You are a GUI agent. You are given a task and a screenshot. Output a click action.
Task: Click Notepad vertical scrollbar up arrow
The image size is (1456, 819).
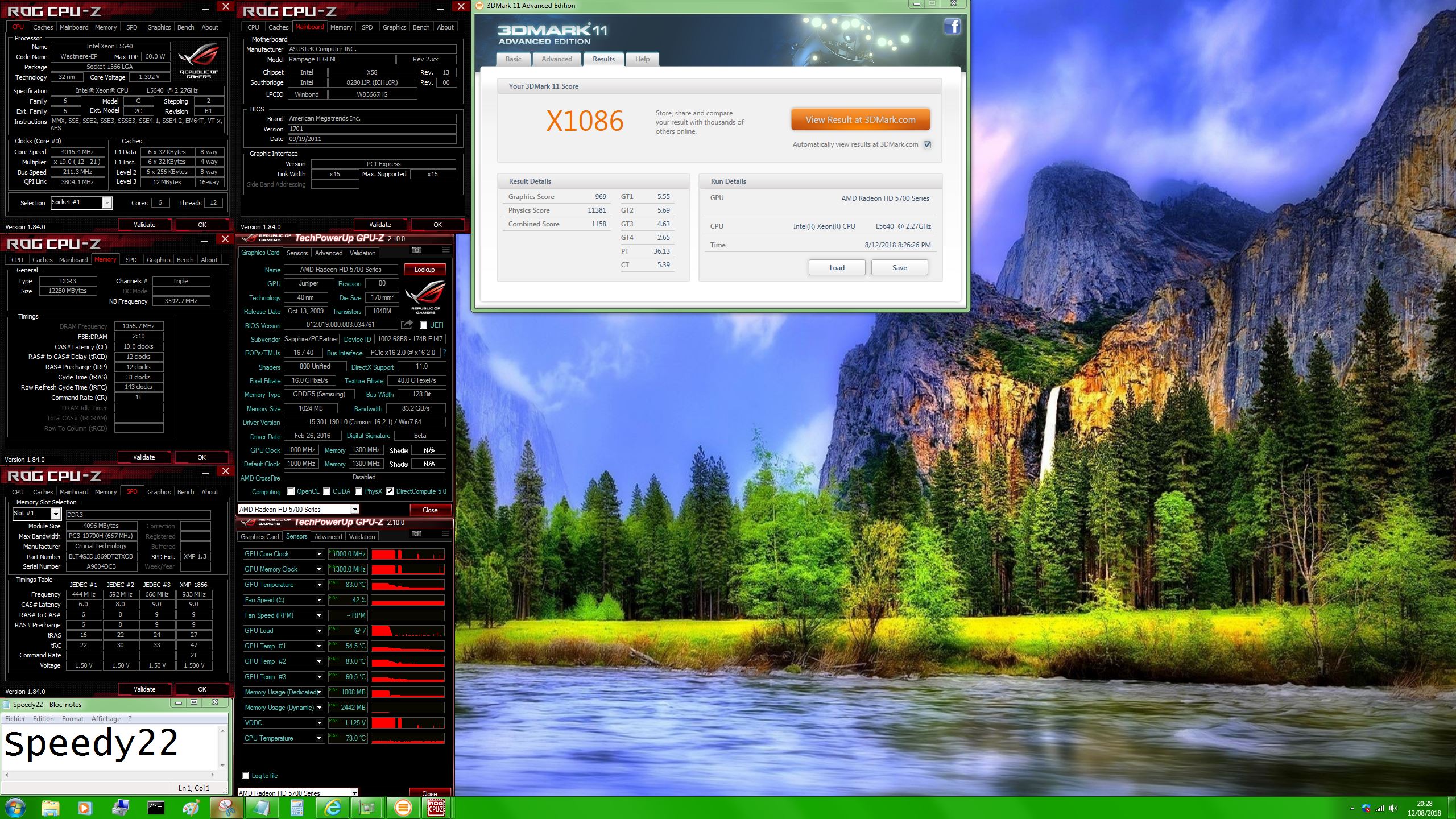coord(222,731)
